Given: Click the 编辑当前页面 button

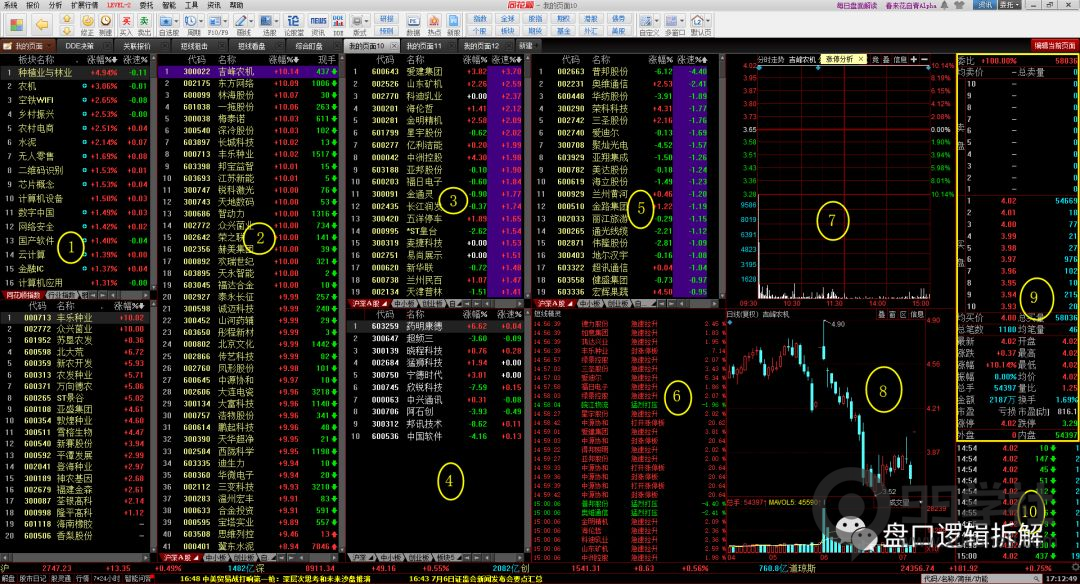Looking at the screenshot, I should 1054,46.
